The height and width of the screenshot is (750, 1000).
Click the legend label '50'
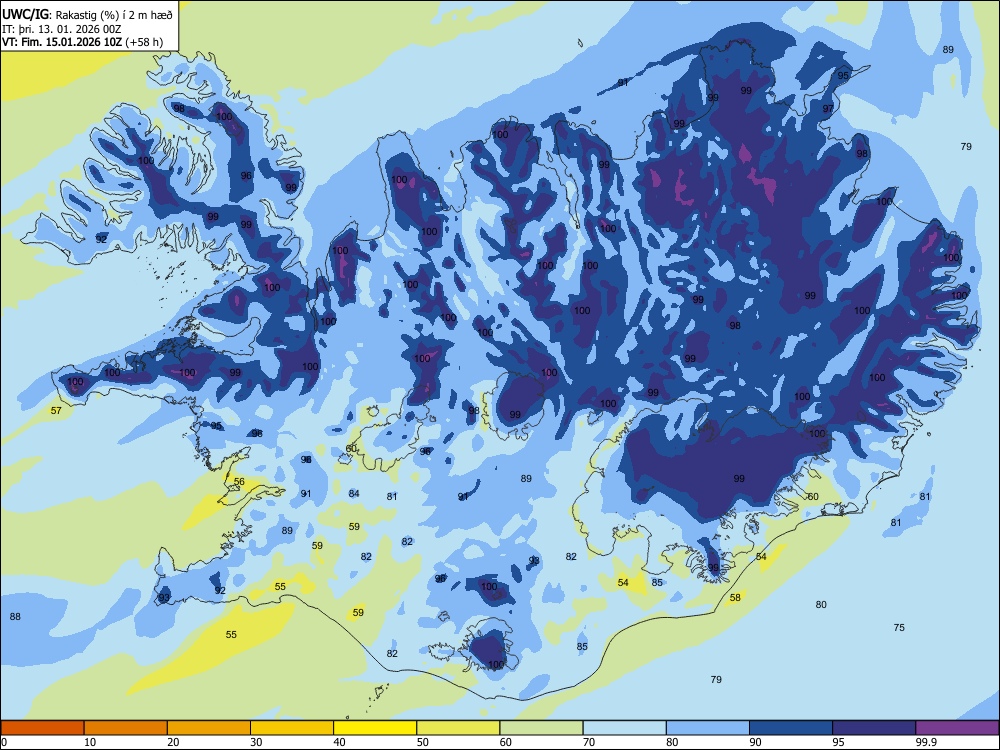(x=422, y=742)
